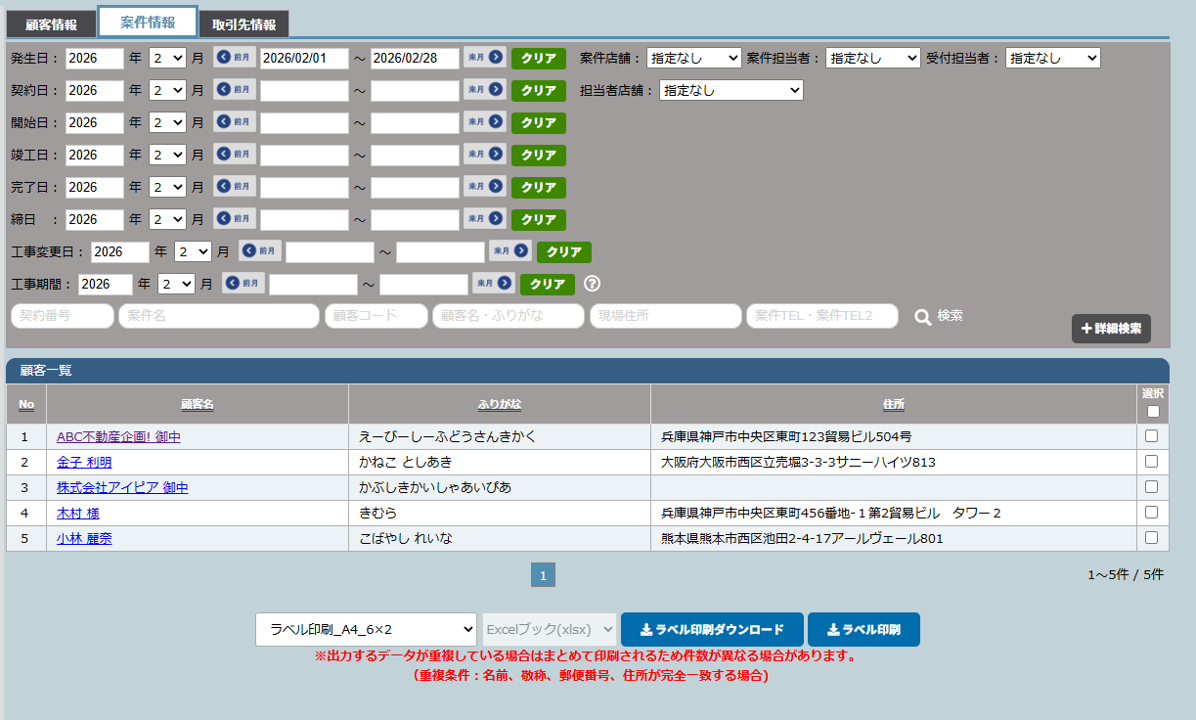Toggle the select-all checkbox in 選択 header

pyautogui.click(x=1153, y=411)
